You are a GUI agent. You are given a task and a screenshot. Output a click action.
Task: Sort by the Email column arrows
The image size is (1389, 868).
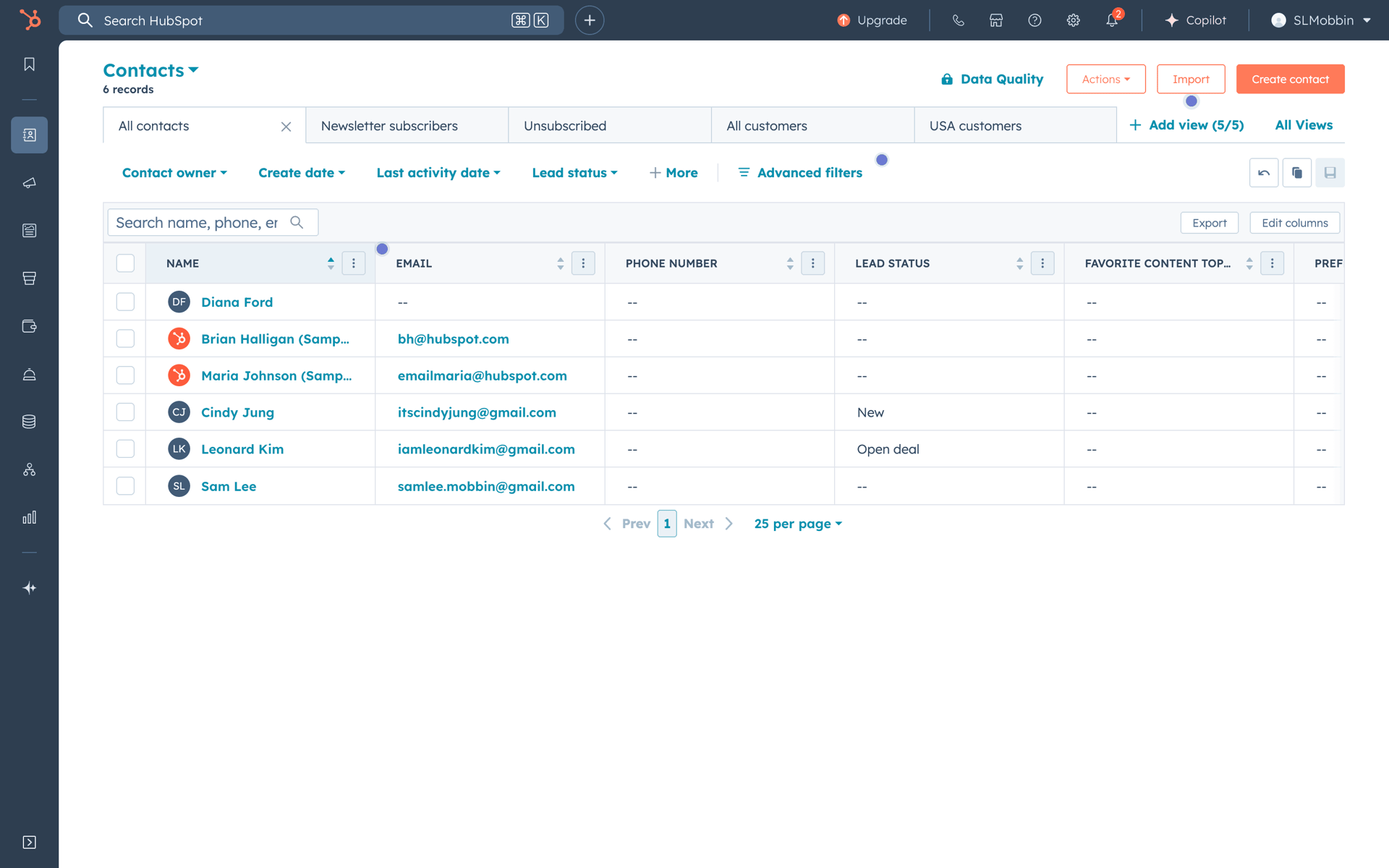coord(560,263)
